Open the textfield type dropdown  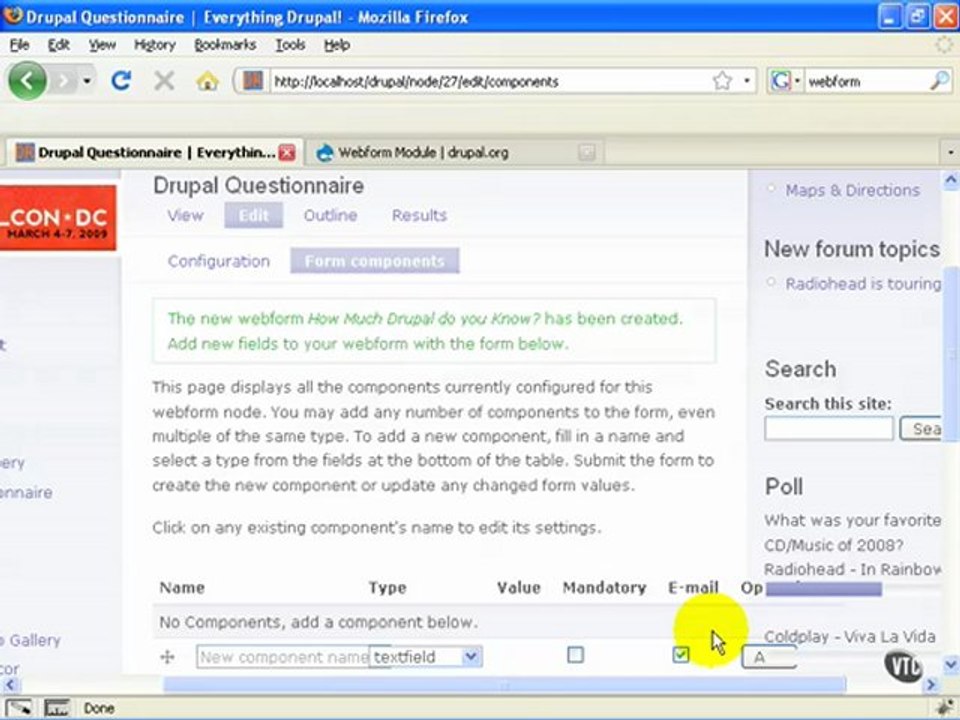(x=470, y=657)
